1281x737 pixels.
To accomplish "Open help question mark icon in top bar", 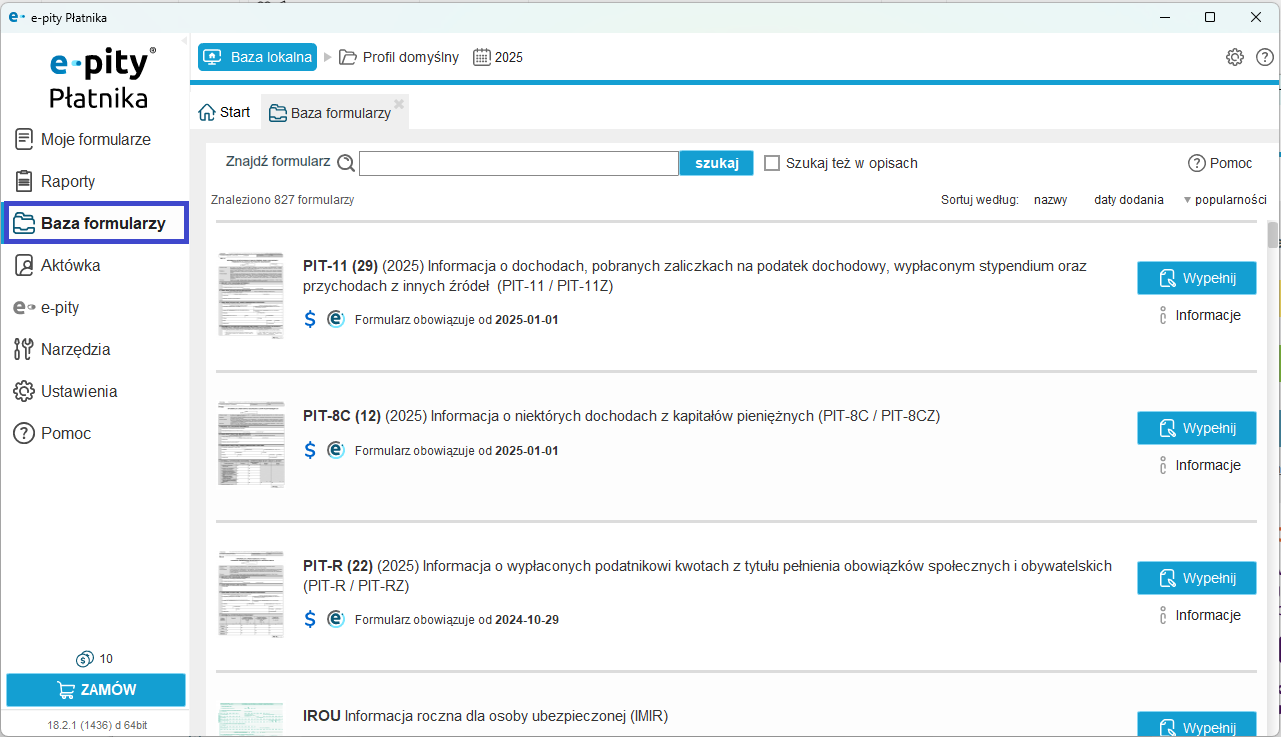I will (x=1264, y=57).
